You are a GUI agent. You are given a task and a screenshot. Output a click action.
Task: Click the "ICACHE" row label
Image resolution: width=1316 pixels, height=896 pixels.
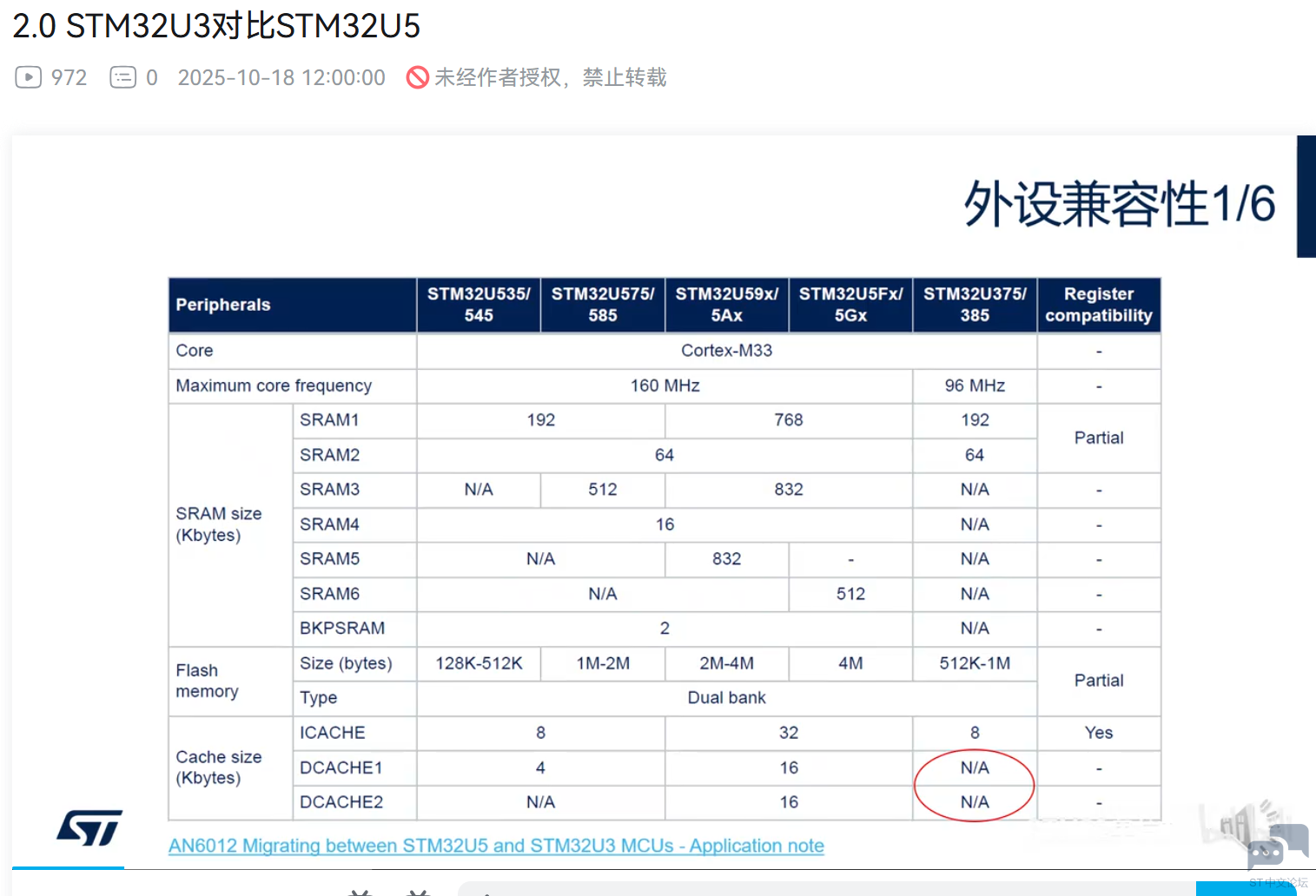[x=333, y=733]
